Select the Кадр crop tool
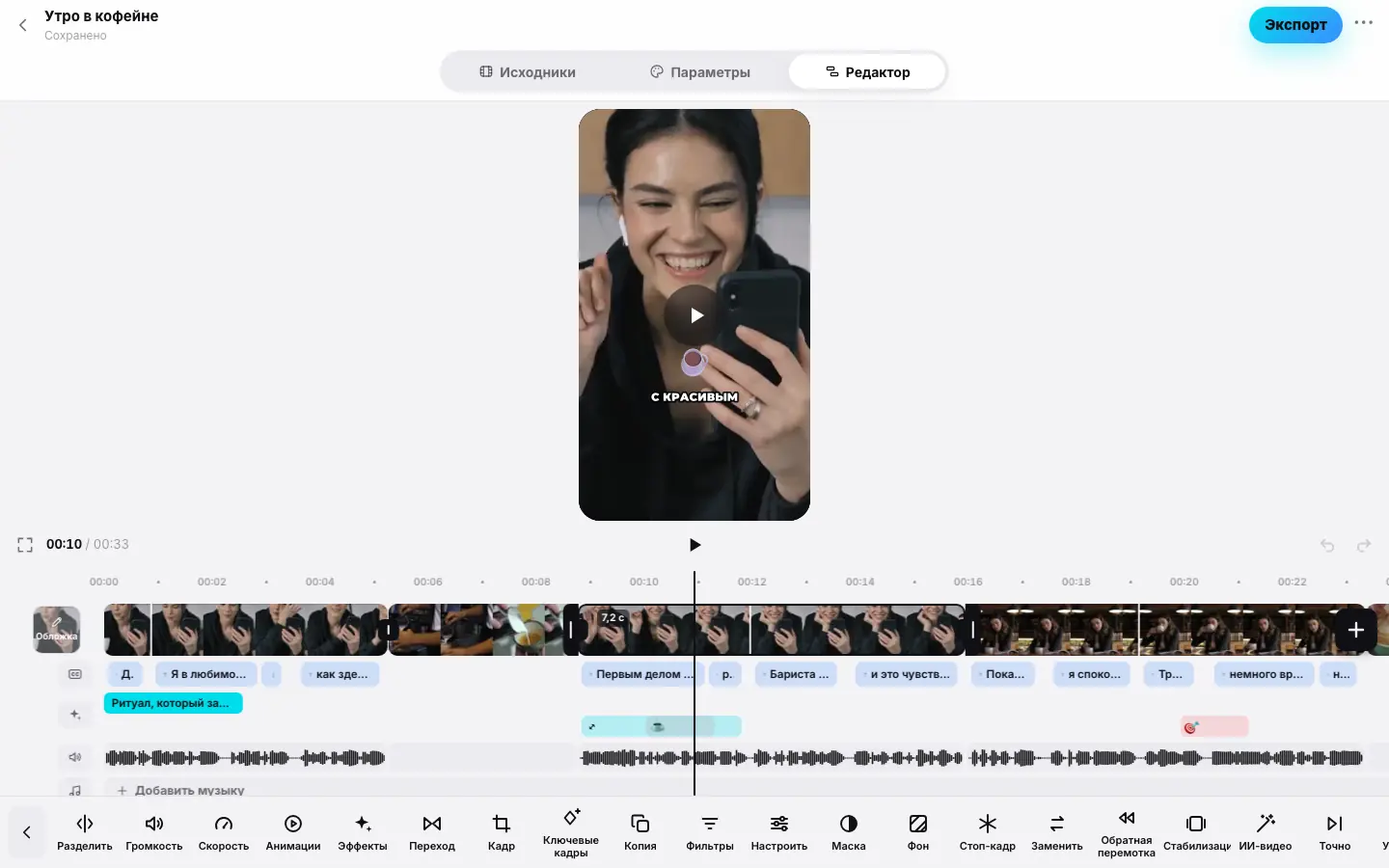This screenshot has width=1389, height=868. click(502, 832)
